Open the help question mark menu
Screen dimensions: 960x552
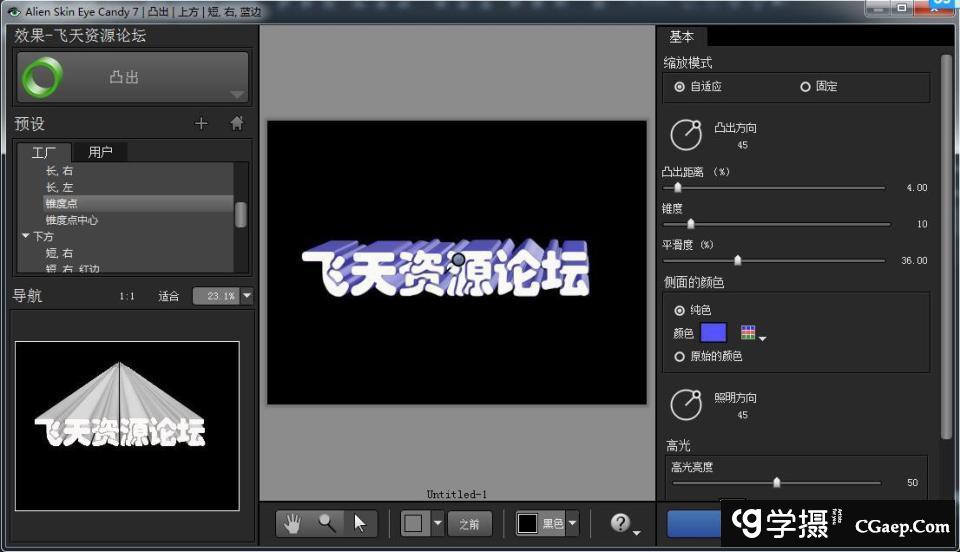pos(622,523)
